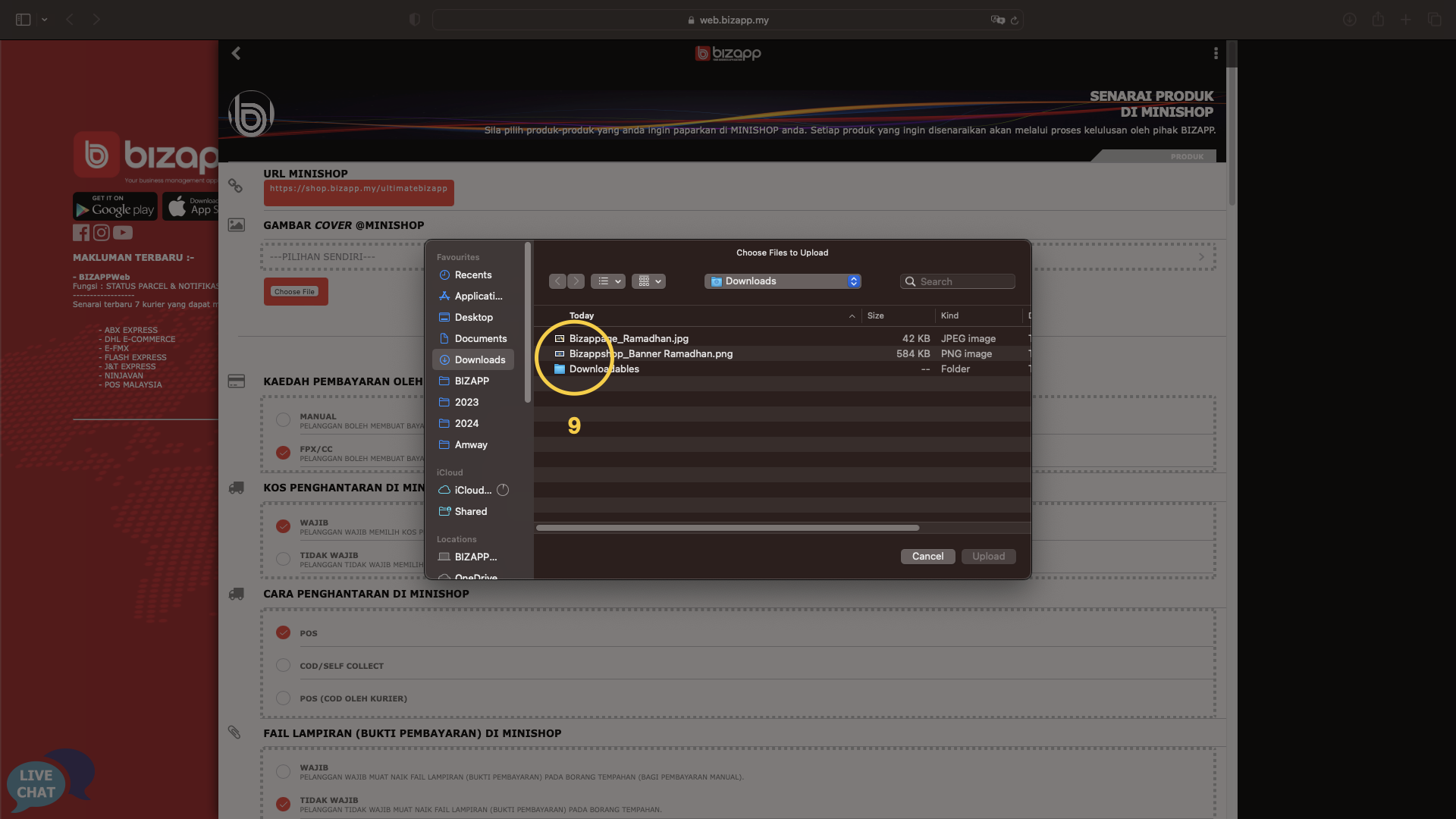Toggle the COD/SELF COLLECT option
The height and width of the screenshot is (819, 1456).
(x=283, y=665)
